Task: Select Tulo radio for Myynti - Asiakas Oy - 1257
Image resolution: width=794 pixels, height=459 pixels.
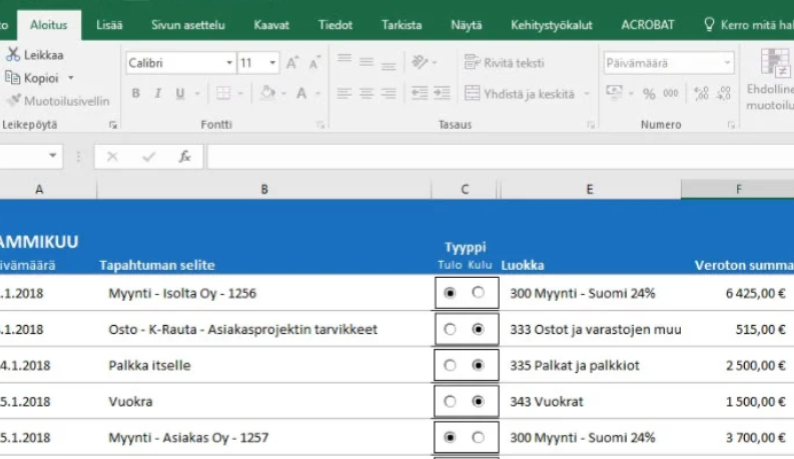Action: pos(450,437)
